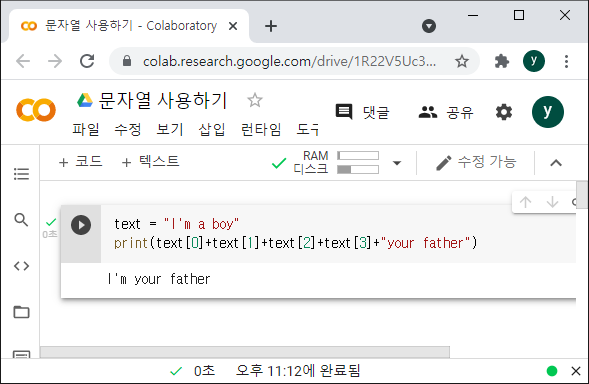The width and height of the screenshot is (589, 384).
Task: Close the 문자열 사용하기 browser tab
Action: pyautogui.click(x=233, y=26)
